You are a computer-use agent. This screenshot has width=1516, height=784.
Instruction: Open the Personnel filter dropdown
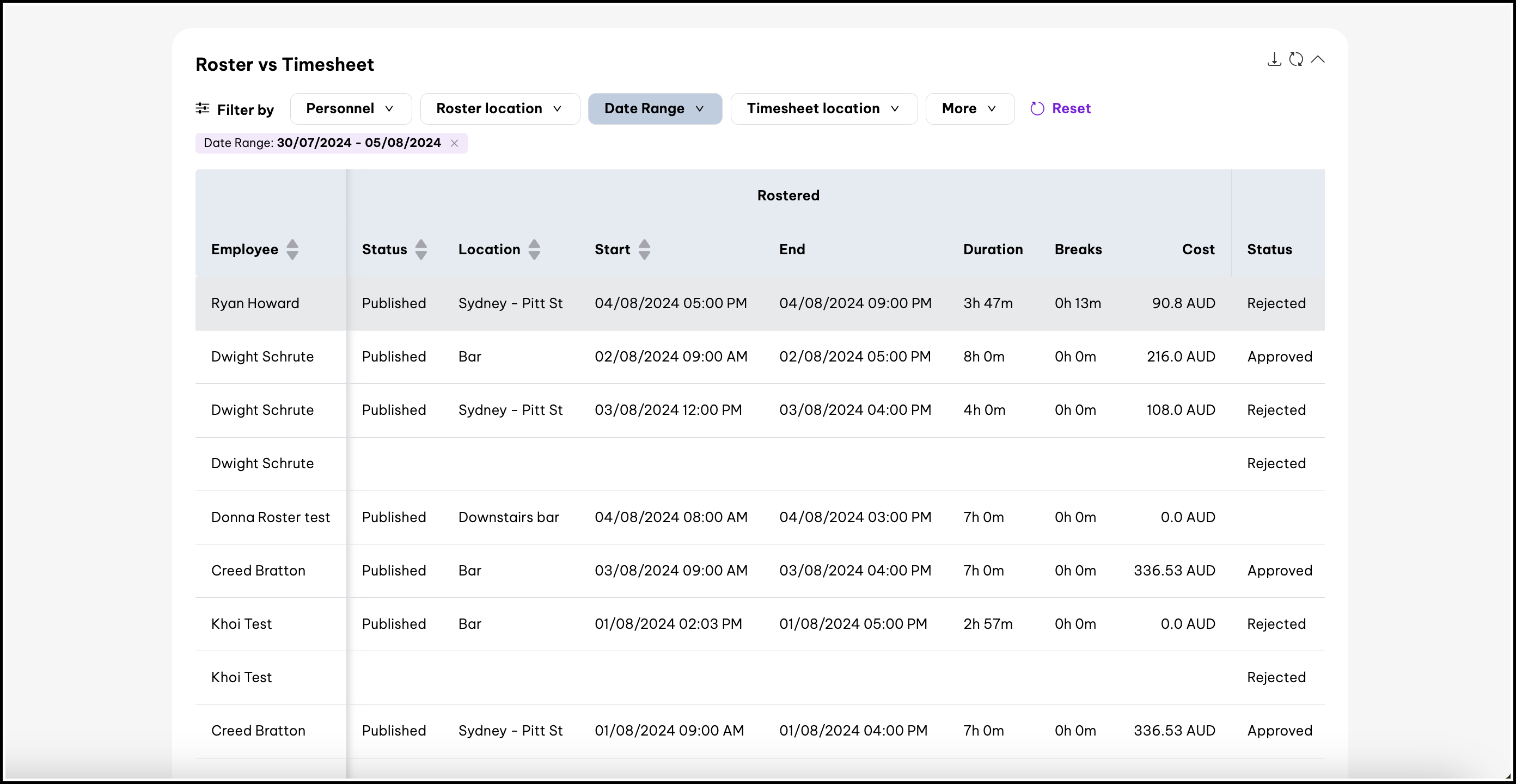point(350,108)
